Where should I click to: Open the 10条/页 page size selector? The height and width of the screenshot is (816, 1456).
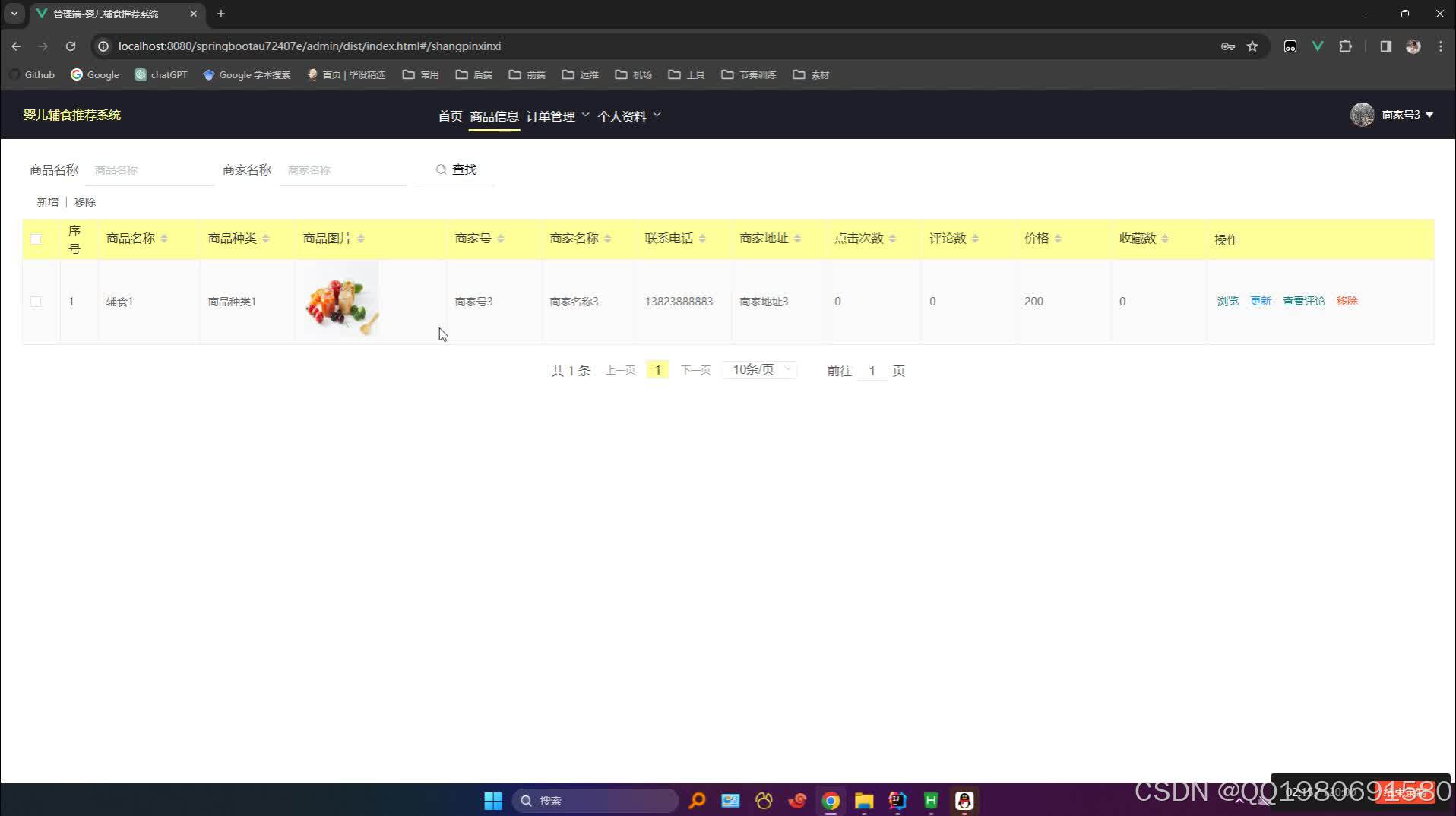(758, 369)
